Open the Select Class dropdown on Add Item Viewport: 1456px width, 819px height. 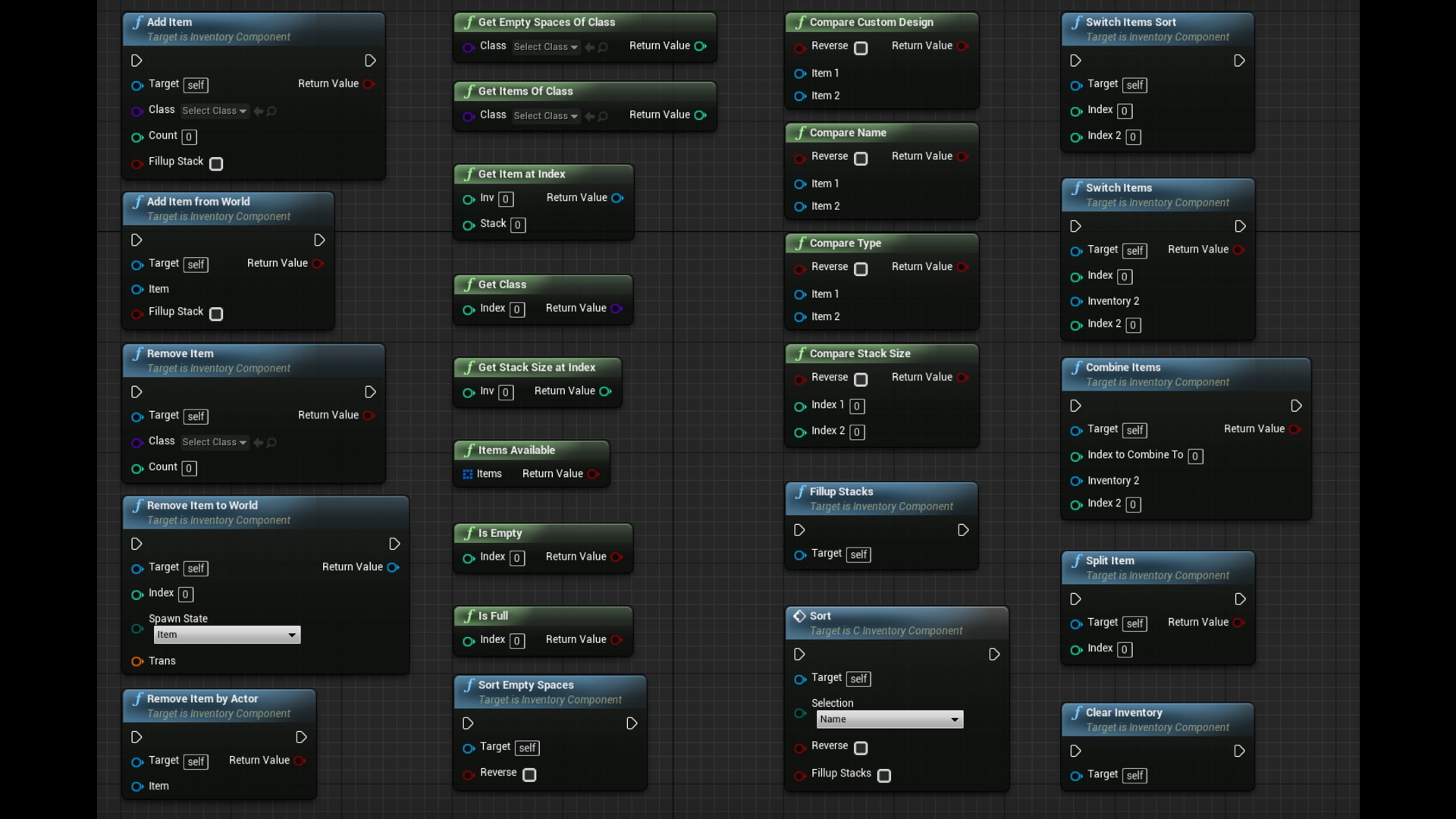214,111
